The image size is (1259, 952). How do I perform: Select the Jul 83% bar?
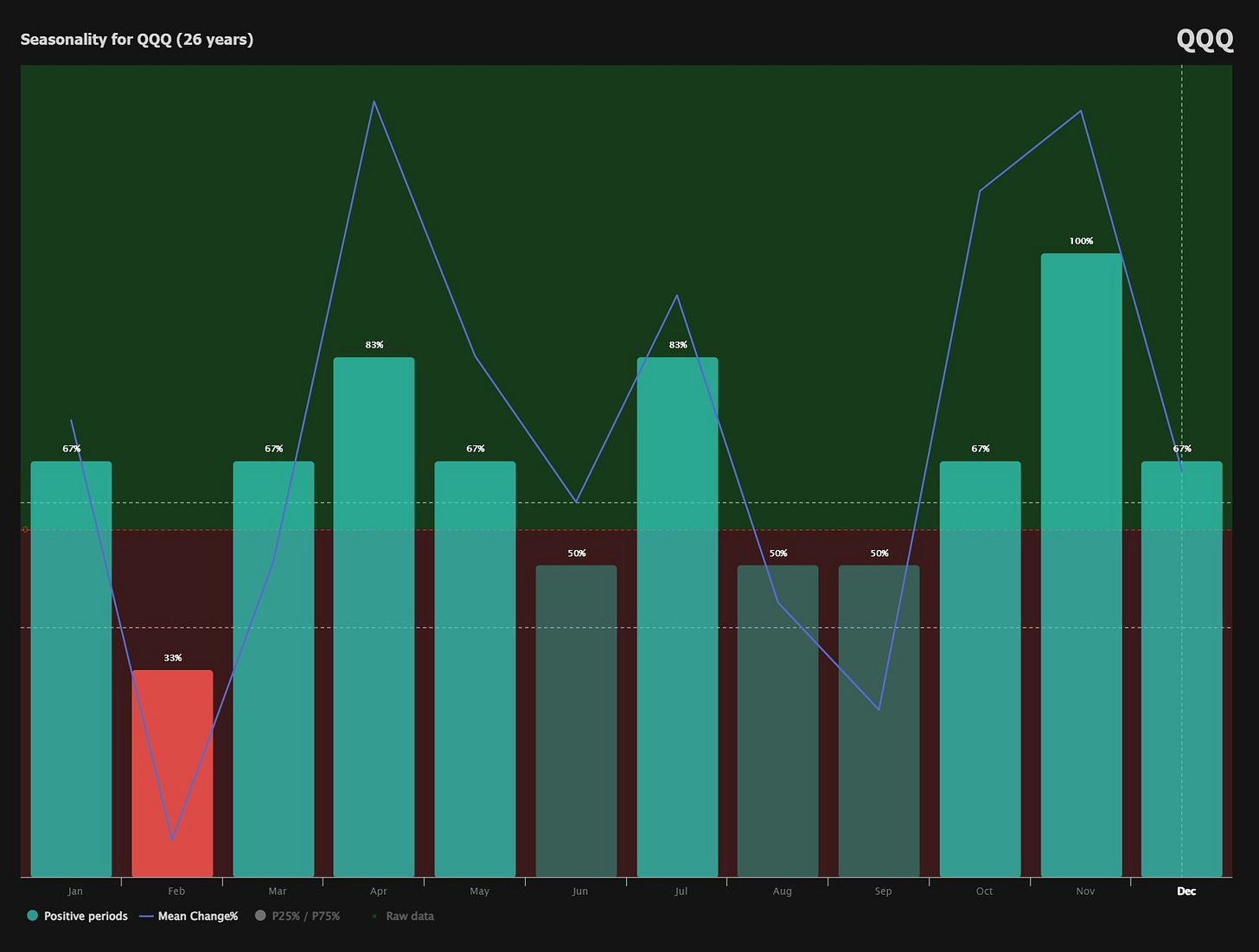677,617
